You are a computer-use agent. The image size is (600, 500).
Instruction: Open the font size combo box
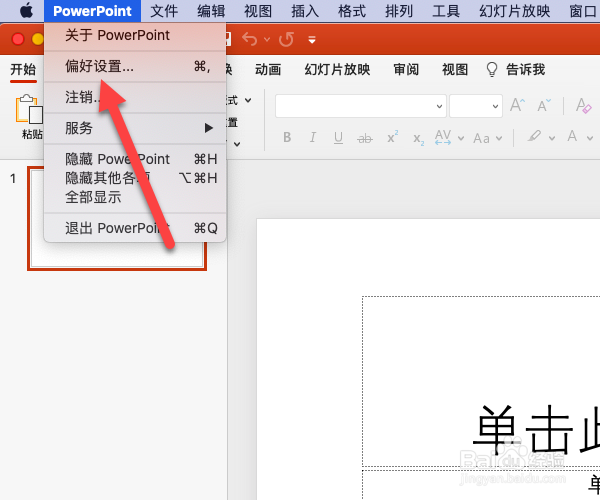476,106
